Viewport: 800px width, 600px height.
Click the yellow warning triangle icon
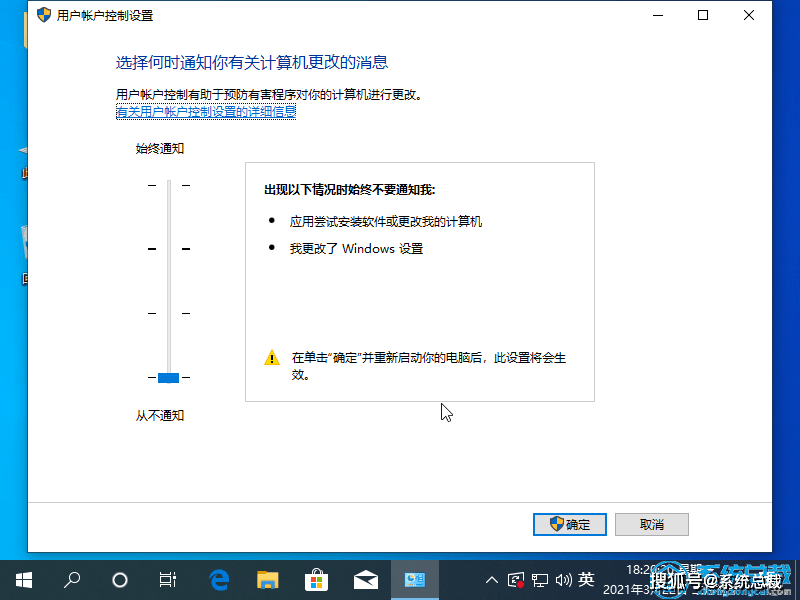pyautogui.click(x=272, y=358)
